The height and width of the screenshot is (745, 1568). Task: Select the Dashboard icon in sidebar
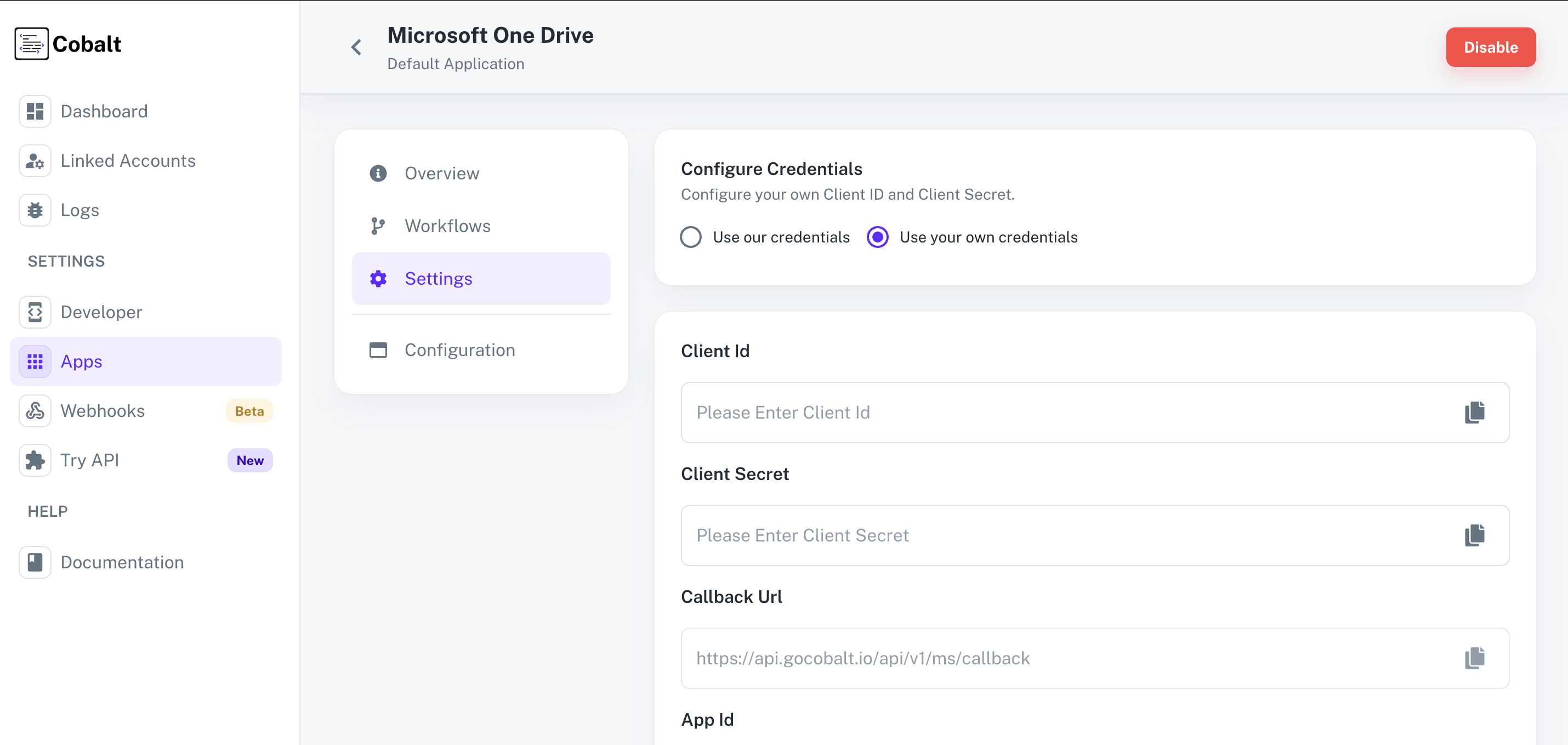point(35,111)
